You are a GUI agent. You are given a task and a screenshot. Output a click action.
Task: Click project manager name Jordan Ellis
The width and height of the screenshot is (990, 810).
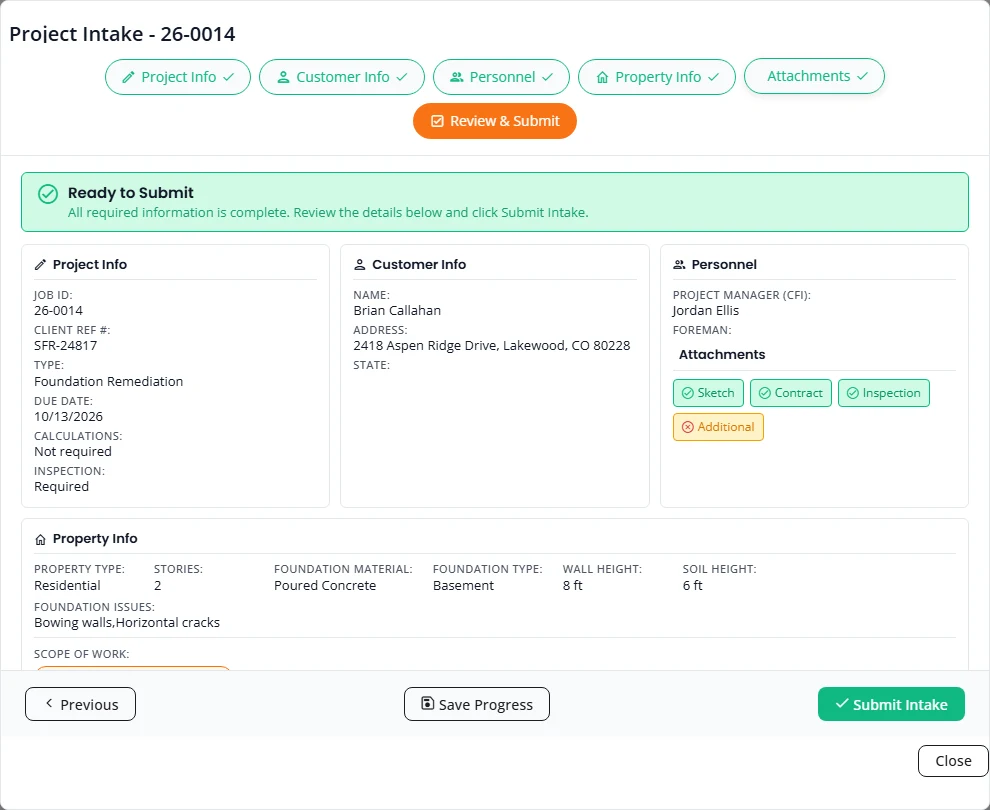(706, 311)
